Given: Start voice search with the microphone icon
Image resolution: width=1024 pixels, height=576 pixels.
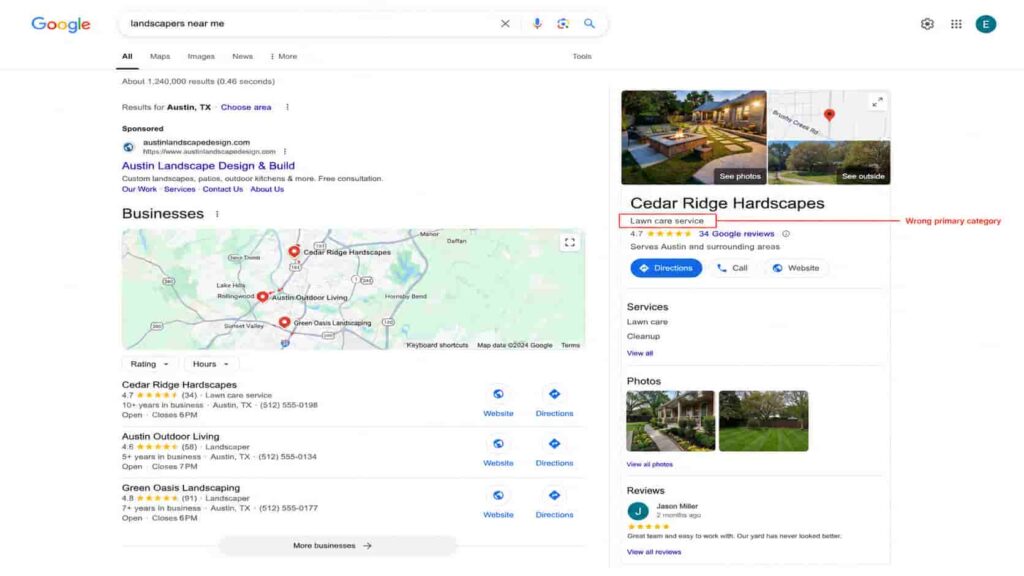Looking at the screenshot, I should pos(537,24).
